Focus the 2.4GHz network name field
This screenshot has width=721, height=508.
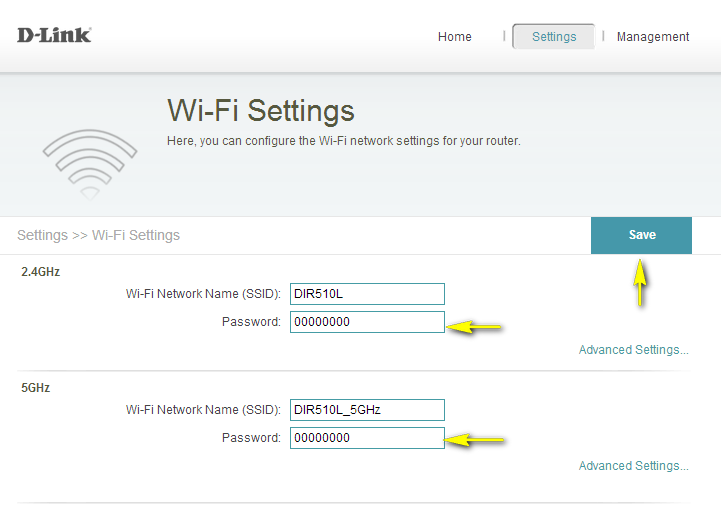point(367,294)
